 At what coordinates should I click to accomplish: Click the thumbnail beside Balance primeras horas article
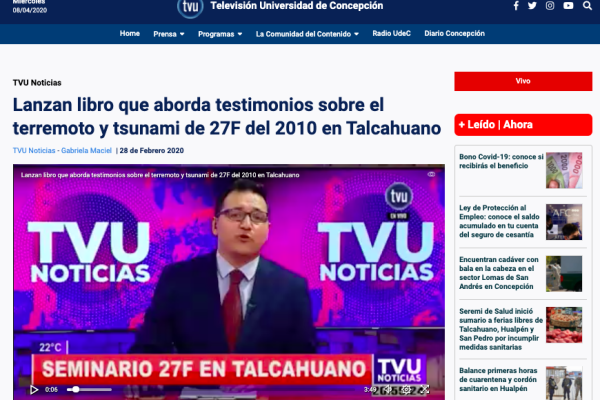point(564,383)
